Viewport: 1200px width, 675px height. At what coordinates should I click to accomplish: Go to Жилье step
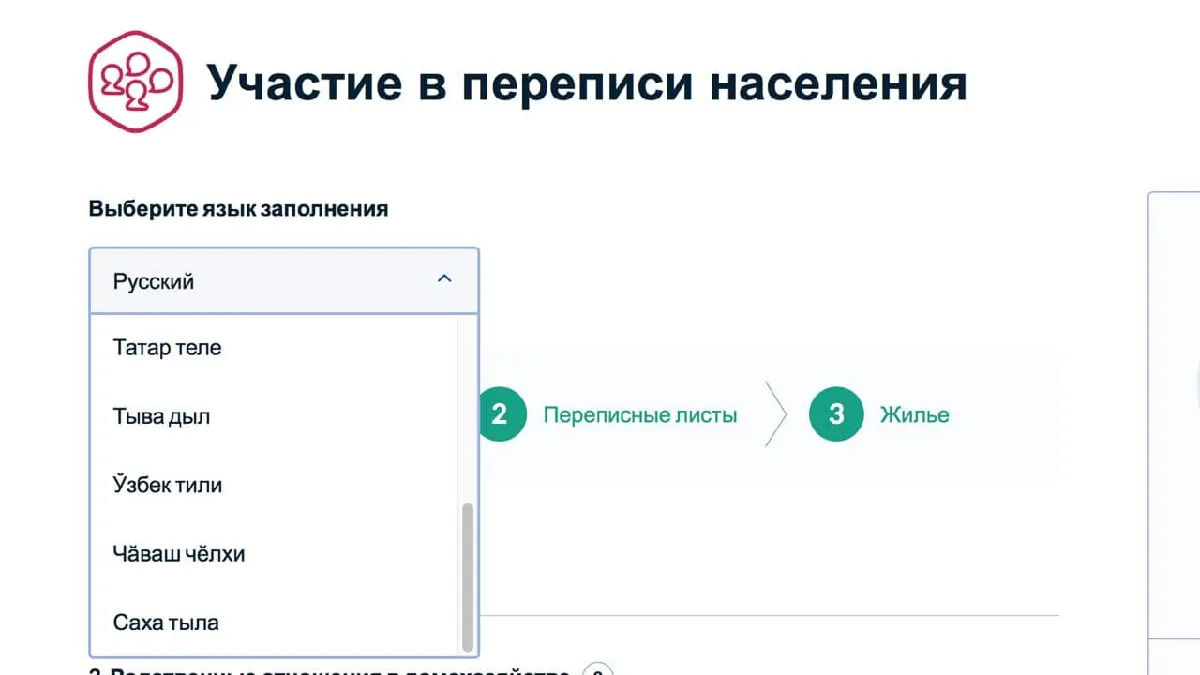click(915, 415)
